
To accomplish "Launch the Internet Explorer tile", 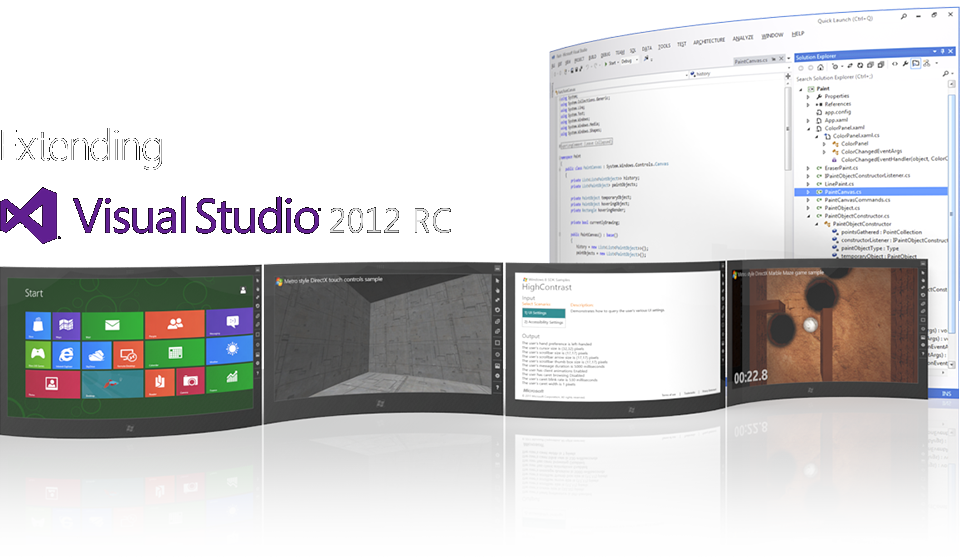I will (x=67, y=354).
